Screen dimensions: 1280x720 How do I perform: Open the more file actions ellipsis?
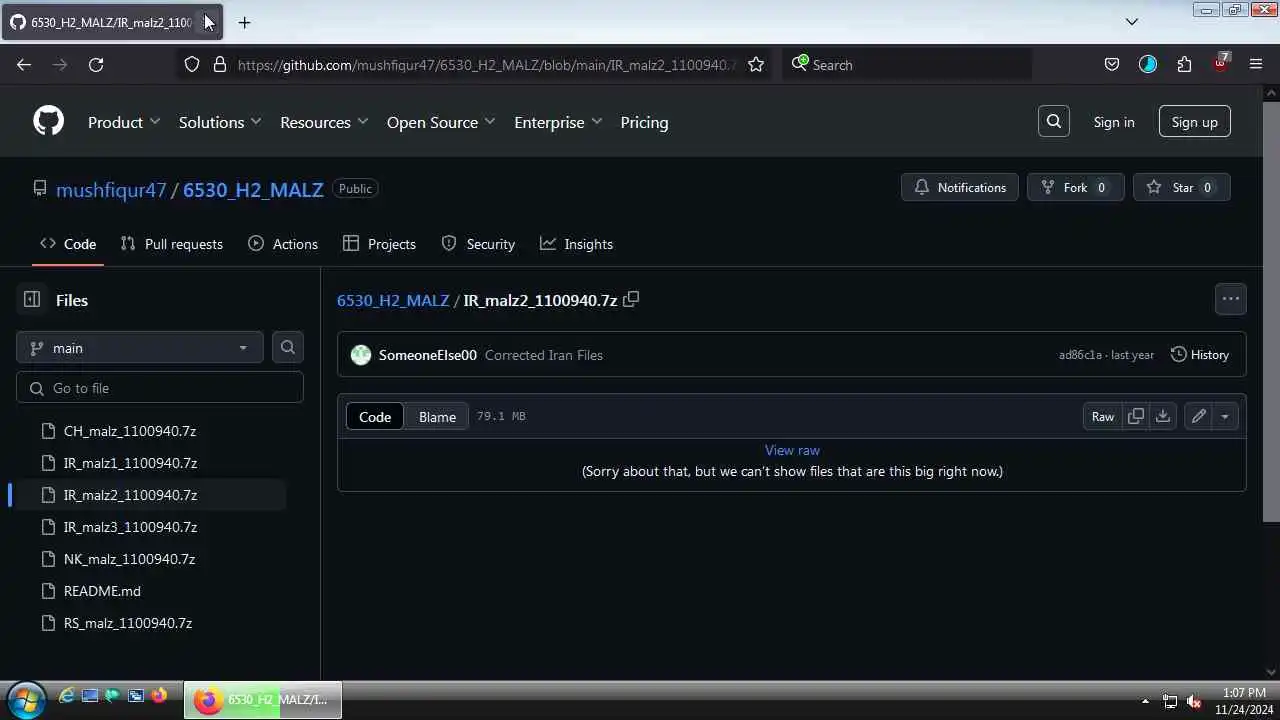pyautogui.click(x=1230, y=299)
